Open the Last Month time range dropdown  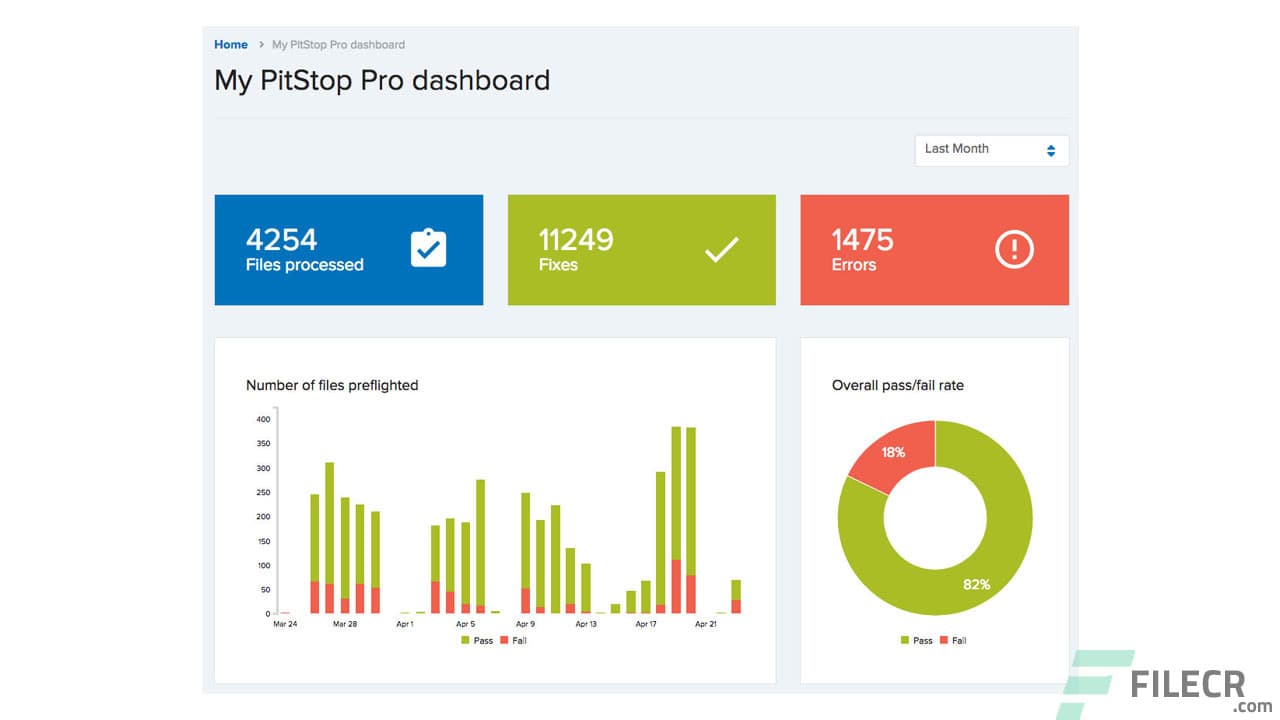coord(990,150)
